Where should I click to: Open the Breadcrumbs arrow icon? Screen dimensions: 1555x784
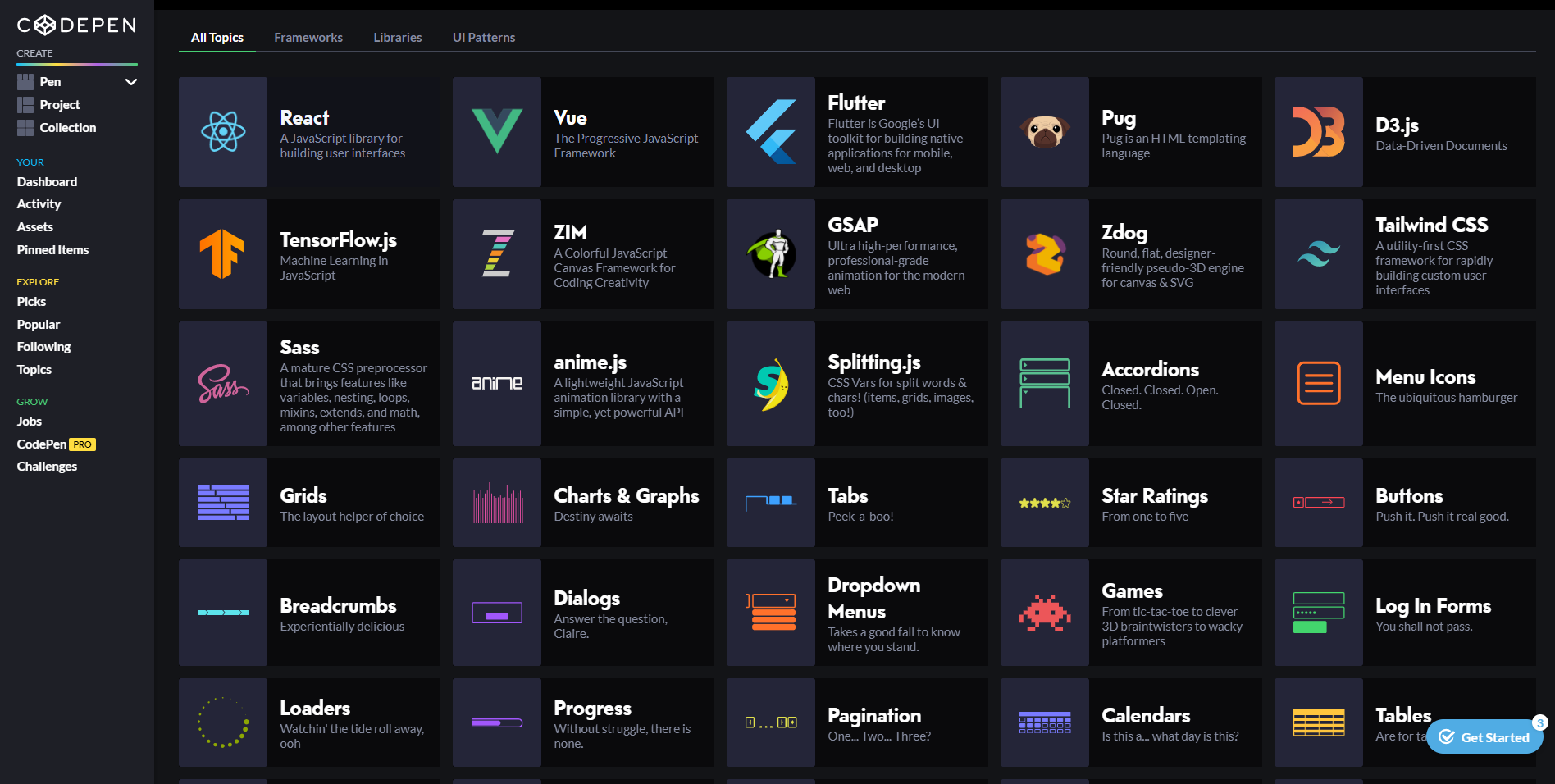[x=223, y=613]
